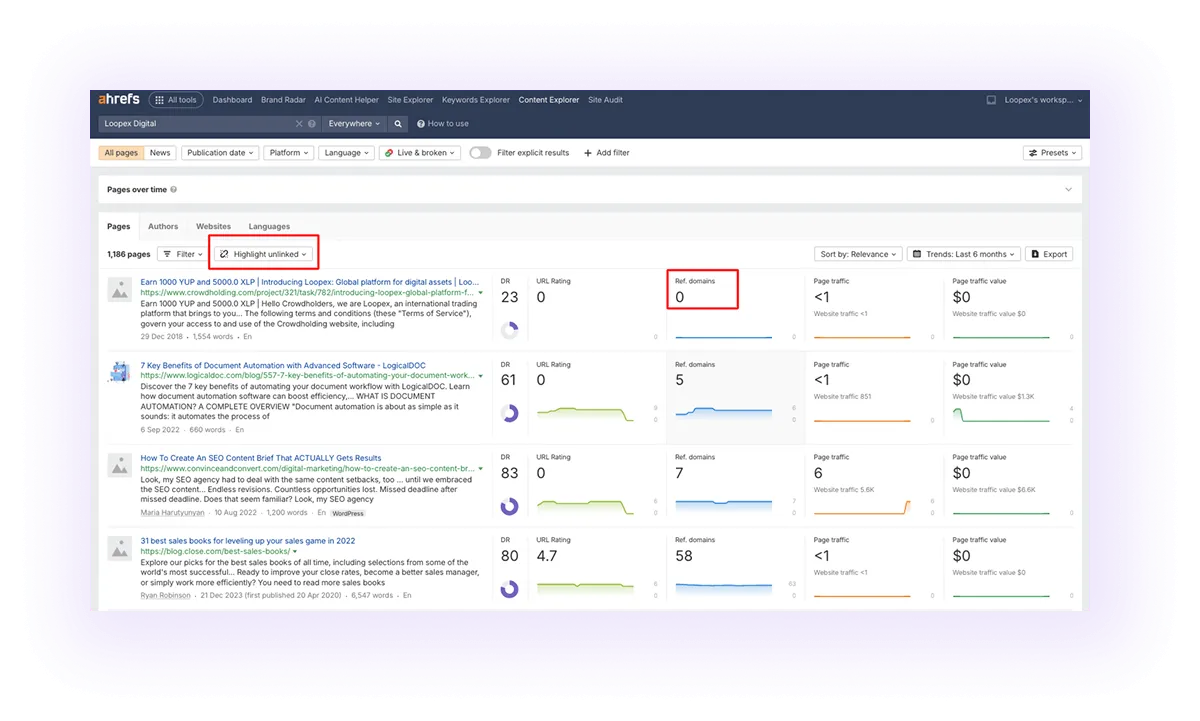Open Site Explorer in top navigation

pos(410,100)
